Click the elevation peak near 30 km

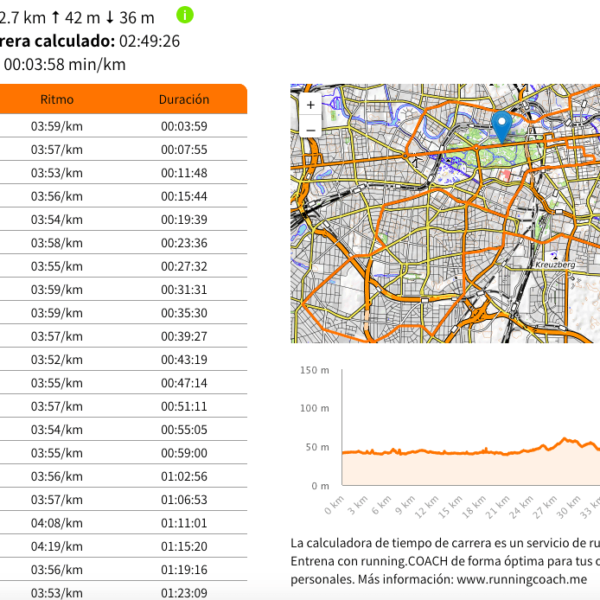point(567,440)
